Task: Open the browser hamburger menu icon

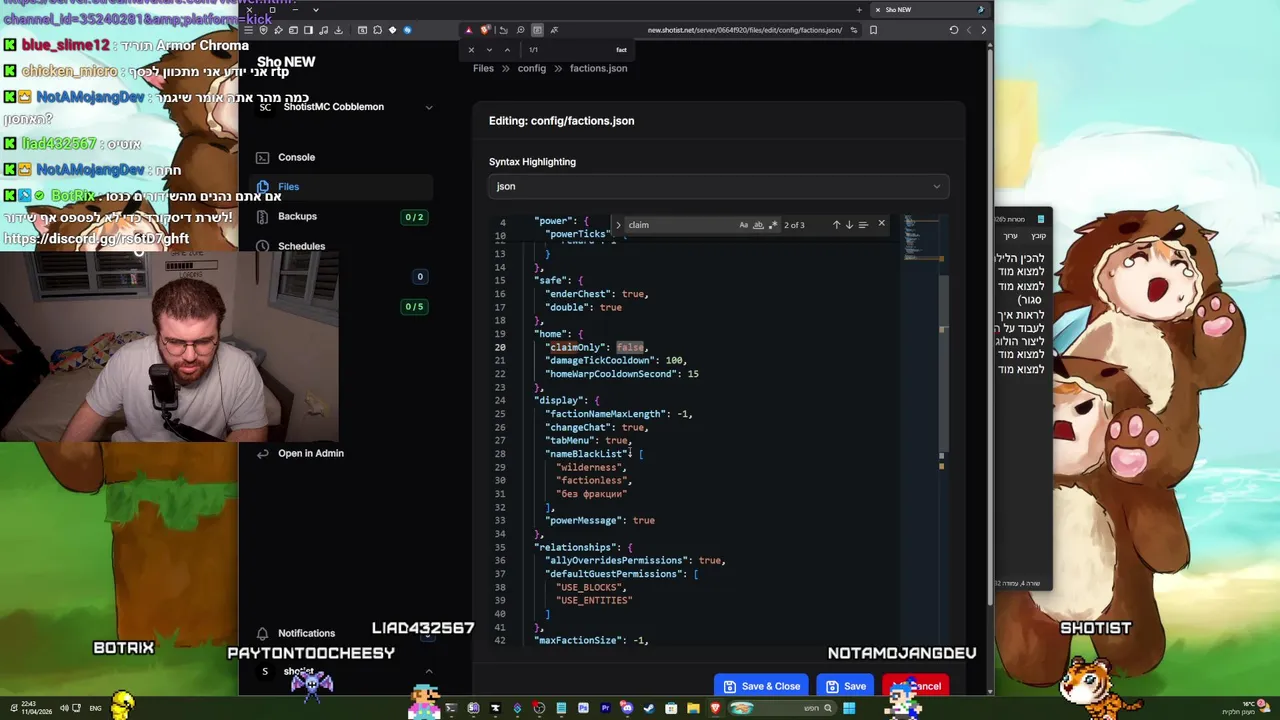Action: tap(249, 30)
